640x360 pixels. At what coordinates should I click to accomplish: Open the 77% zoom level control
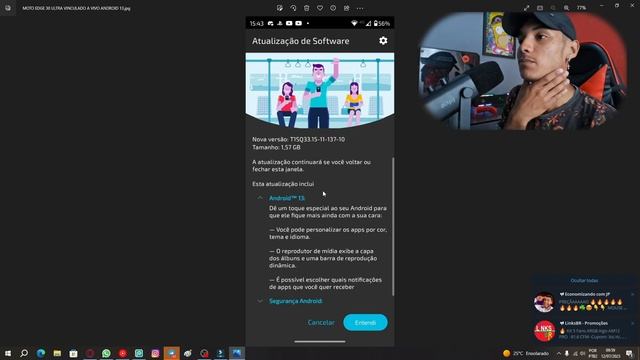point(581,8)
